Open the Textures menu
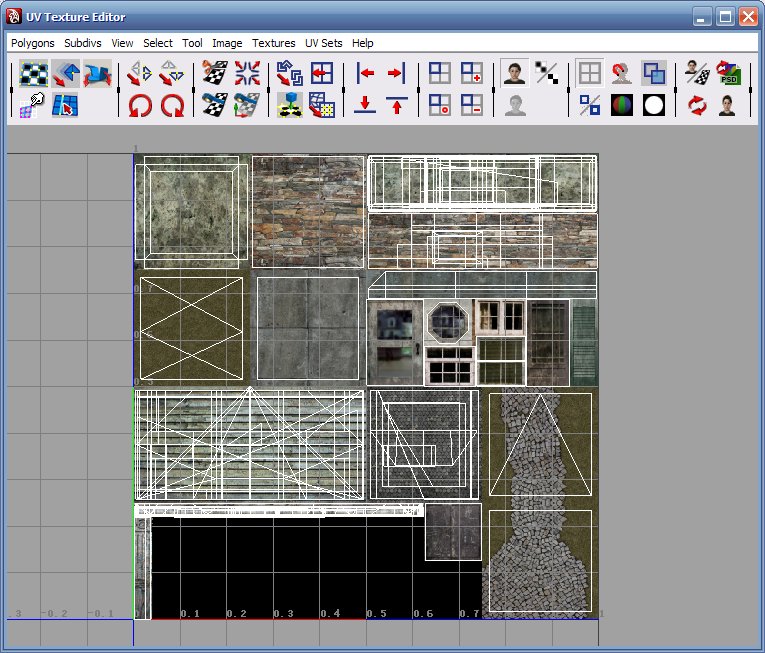Screen dimensions: 765x653 pyautogui.click(x=273, y=43)
